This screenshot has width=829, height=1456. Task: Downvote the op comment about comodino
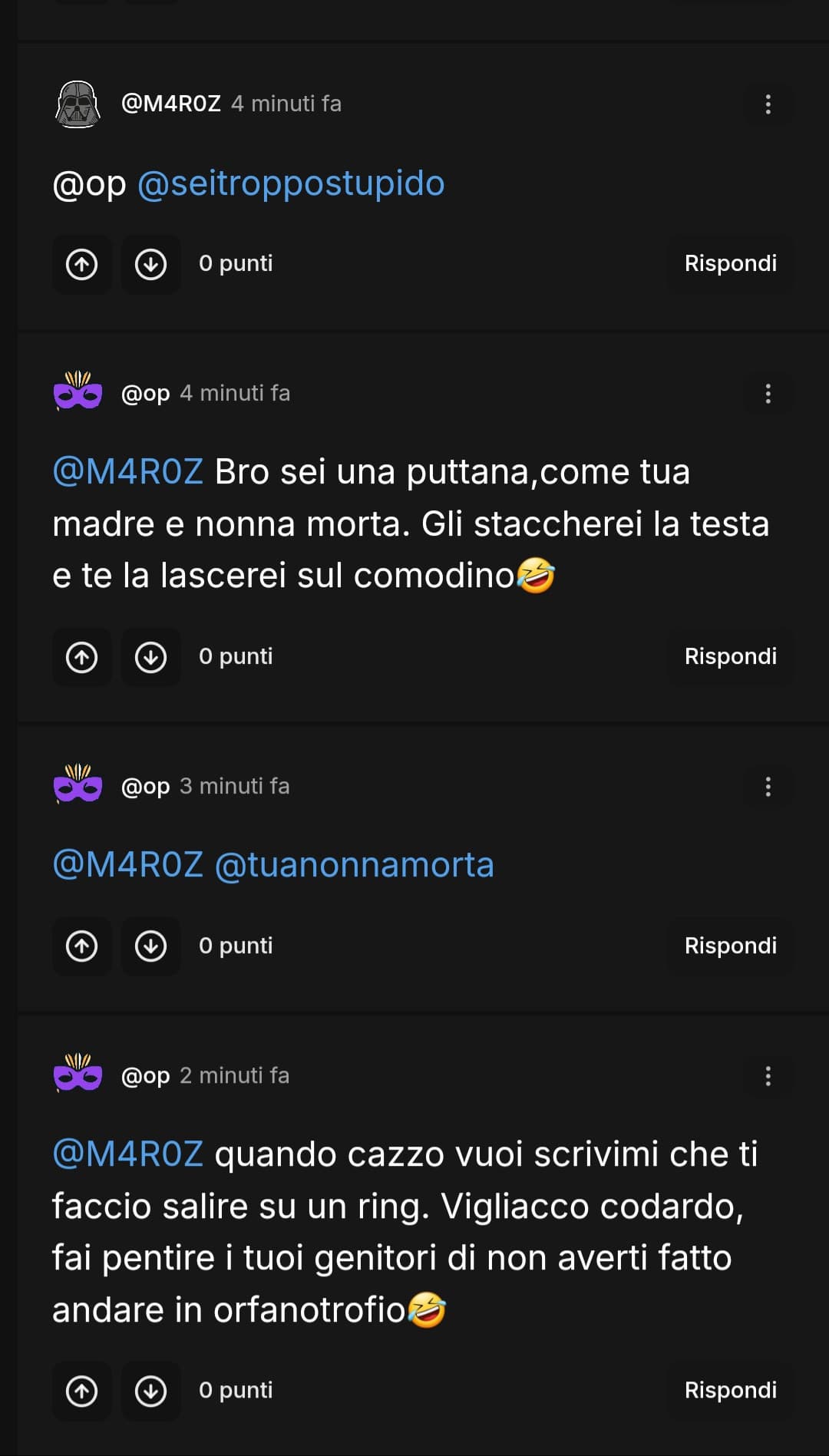pos(151,657)
